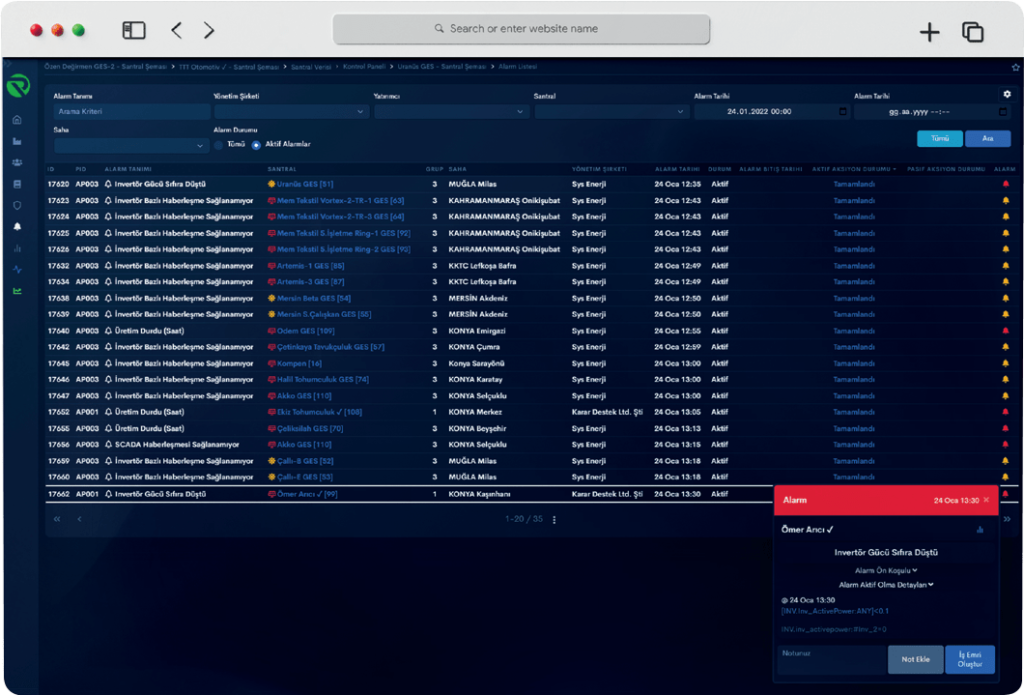
Task: Click the Ara search button
Action: [988, 139]
